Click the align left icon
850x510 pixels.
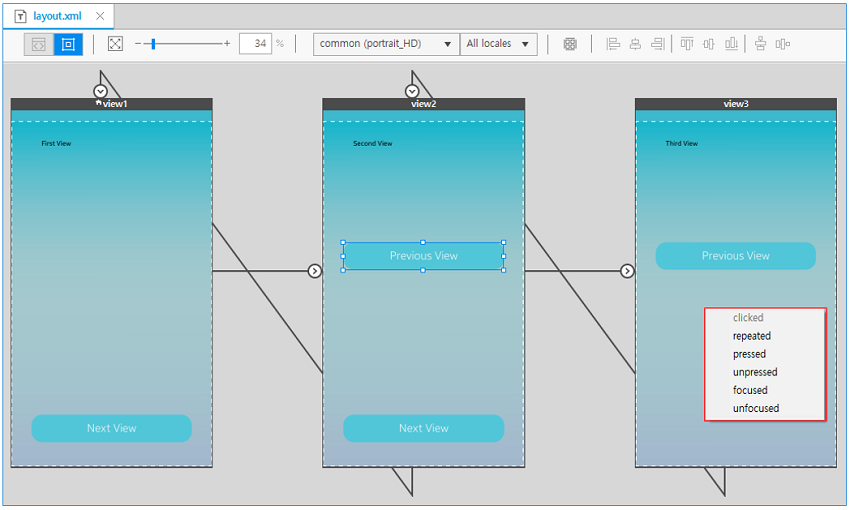coord(613,44)
